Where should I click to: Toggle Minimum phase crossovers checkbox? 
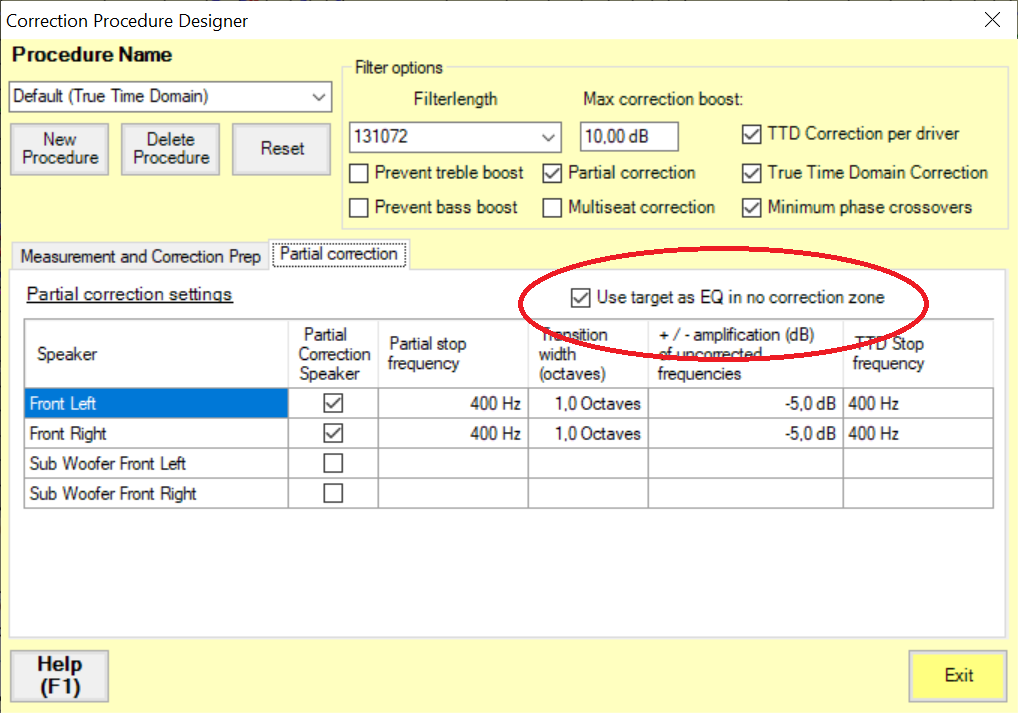(751, 208)
